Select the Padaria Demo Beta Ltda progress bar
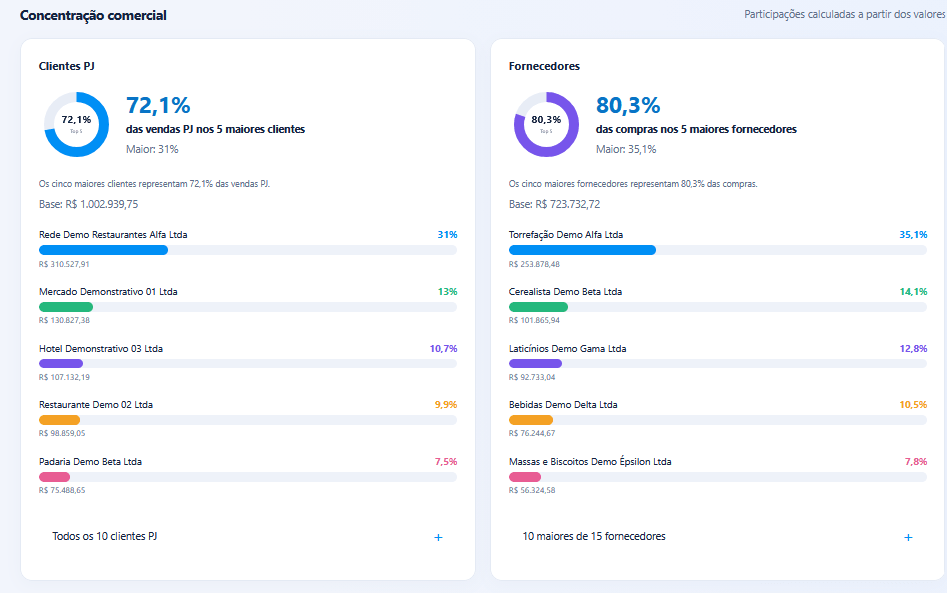947x593 pixels. (248, 476)
